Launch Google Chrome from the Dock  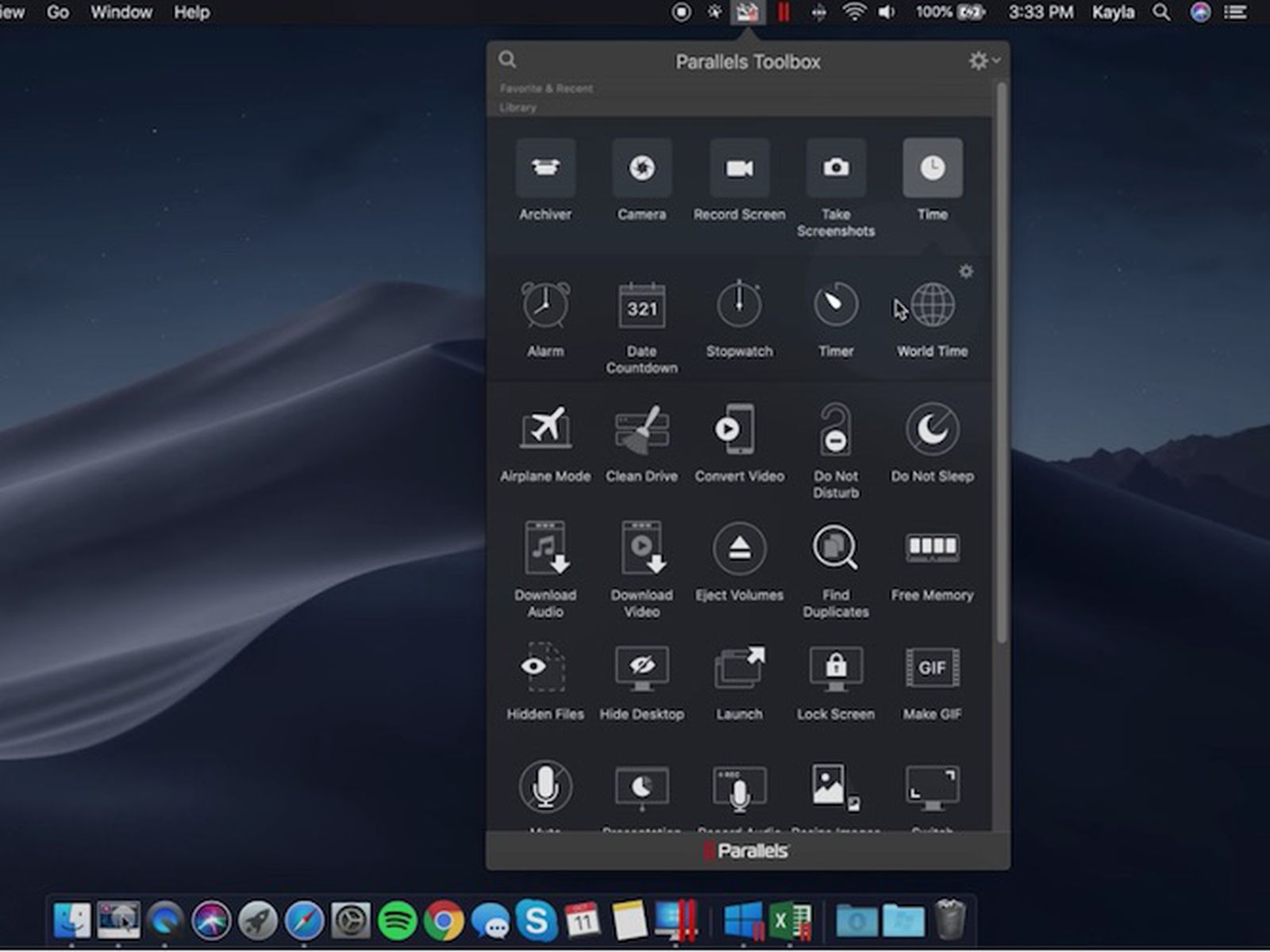[x=444, y=920]
